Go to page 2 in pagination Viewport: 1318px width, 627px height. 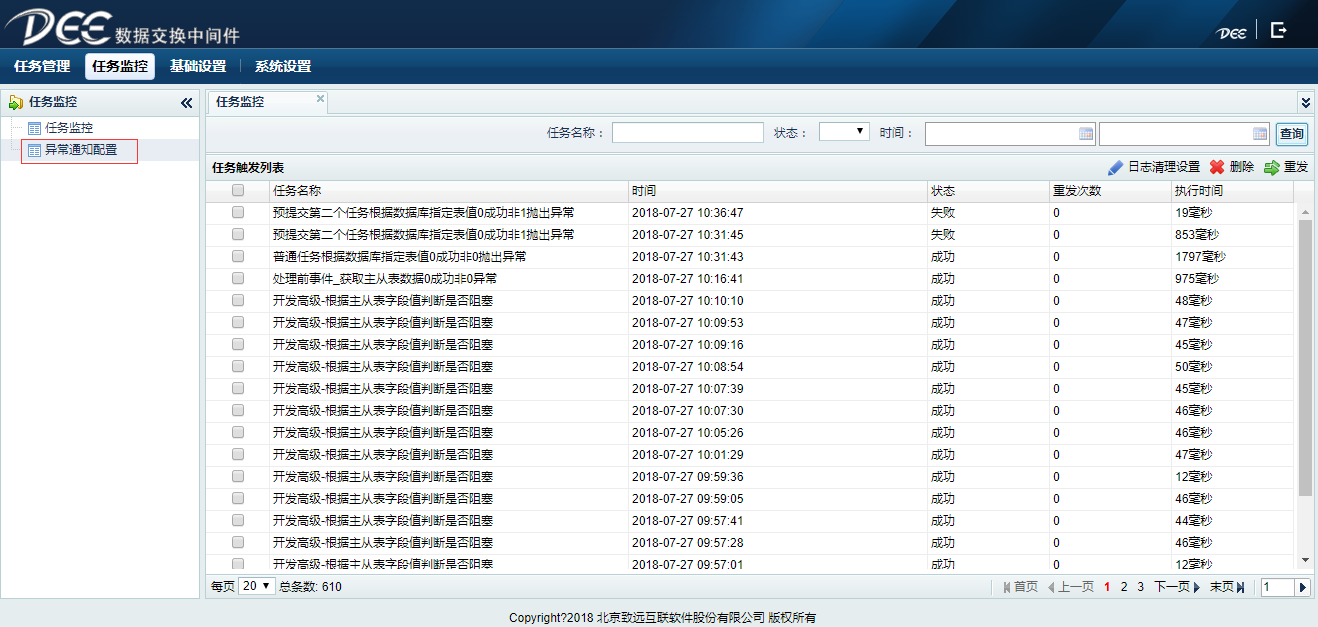(x=1124, y=587)
